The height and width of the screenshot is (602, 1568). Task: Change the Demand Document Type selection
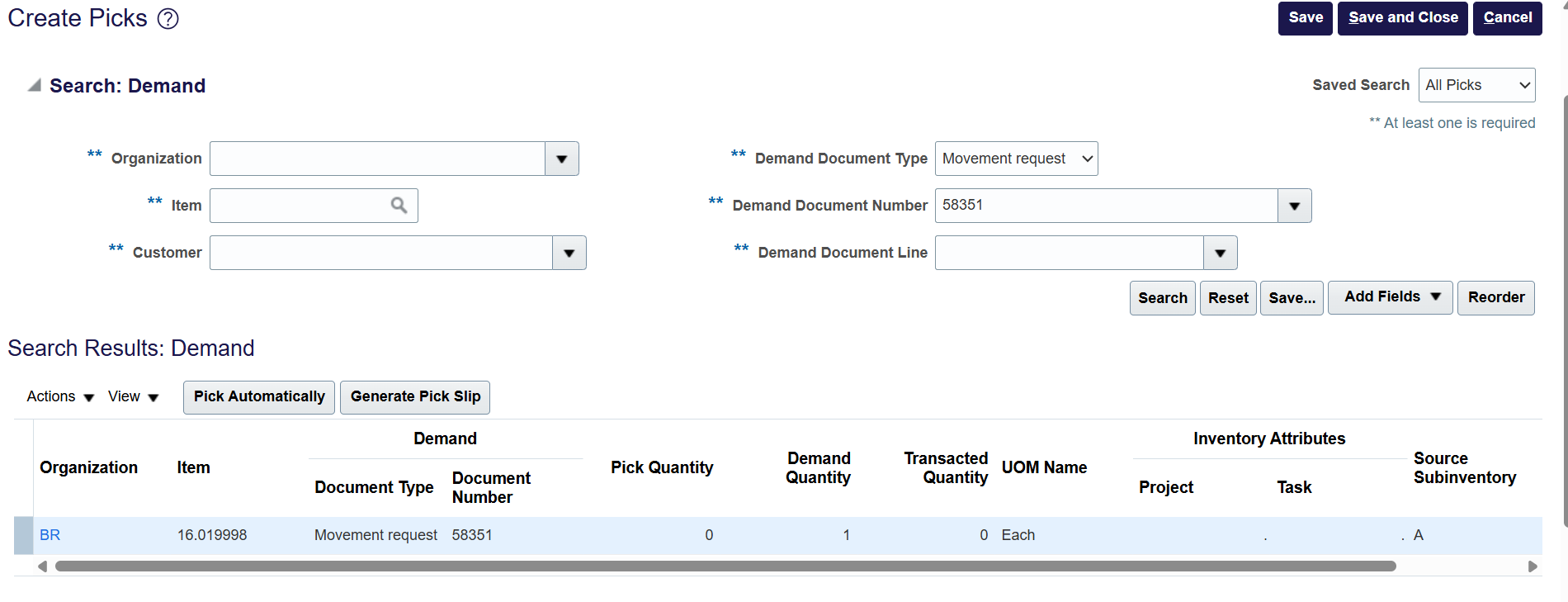click(x=1016, y=159)
